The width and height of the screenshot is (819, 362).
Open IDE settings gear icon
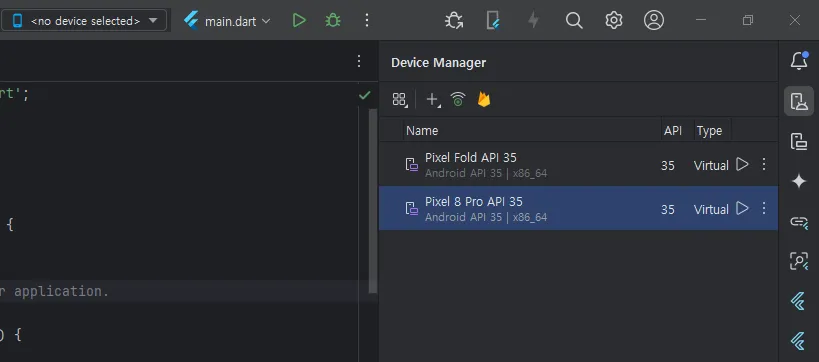(x=614, y=21)
